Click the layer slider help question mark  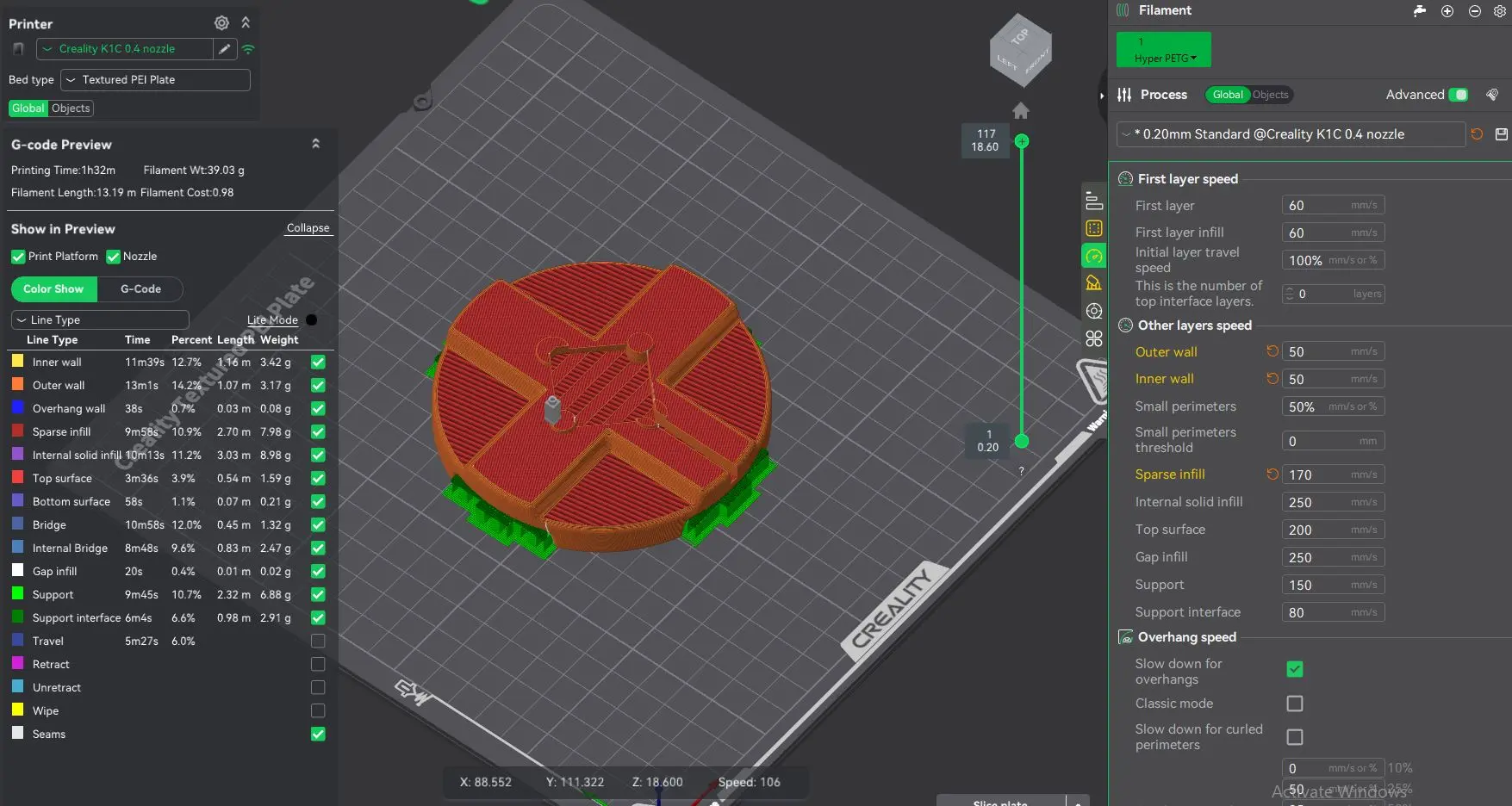tap(1022, 472)
